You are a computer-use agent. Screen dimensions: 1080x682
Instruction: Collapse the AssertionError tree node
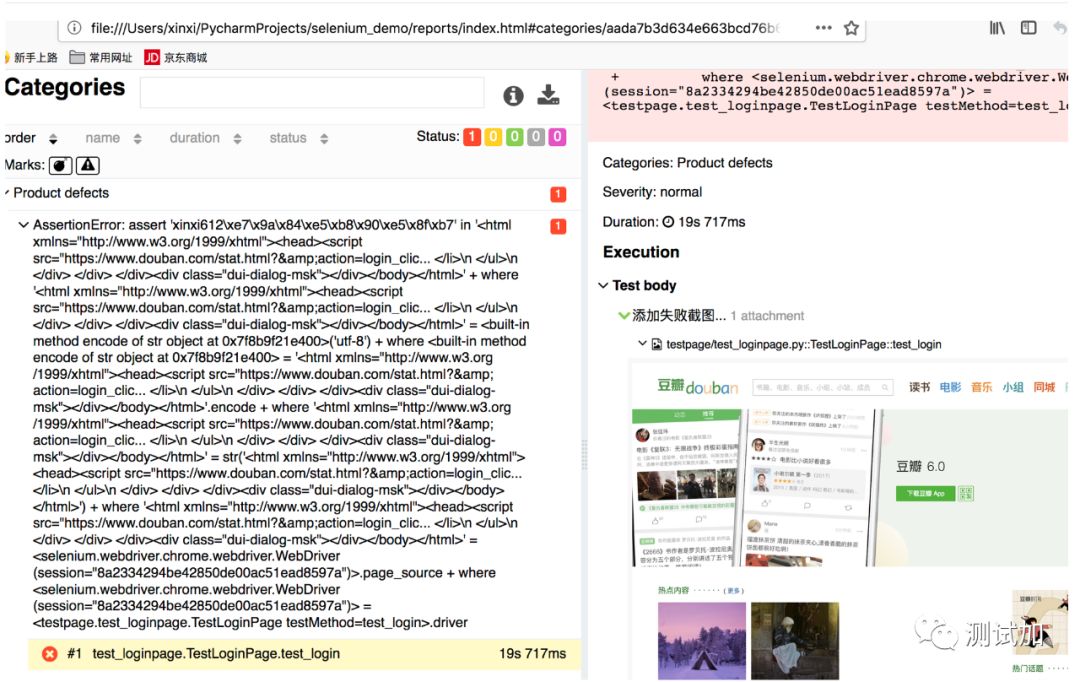click(x=24, y=226)
